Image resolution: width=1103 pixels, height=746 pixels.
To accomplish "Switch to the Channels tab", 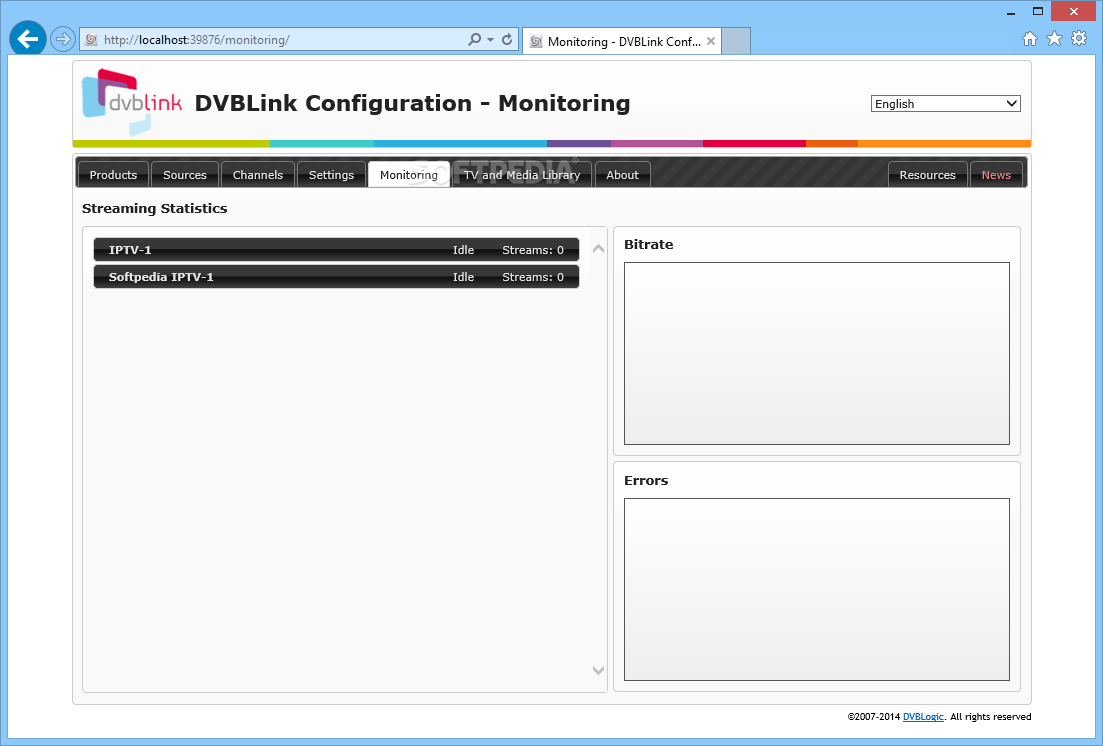I will (x=257, y=175).
